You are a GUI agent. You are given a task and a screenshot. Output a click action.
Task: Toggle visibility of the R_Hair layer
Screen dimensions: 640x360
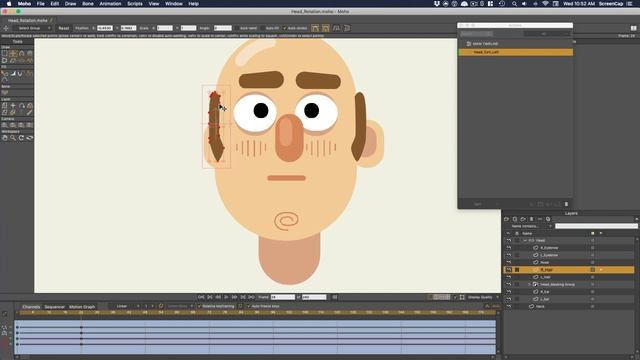point(509,270)
